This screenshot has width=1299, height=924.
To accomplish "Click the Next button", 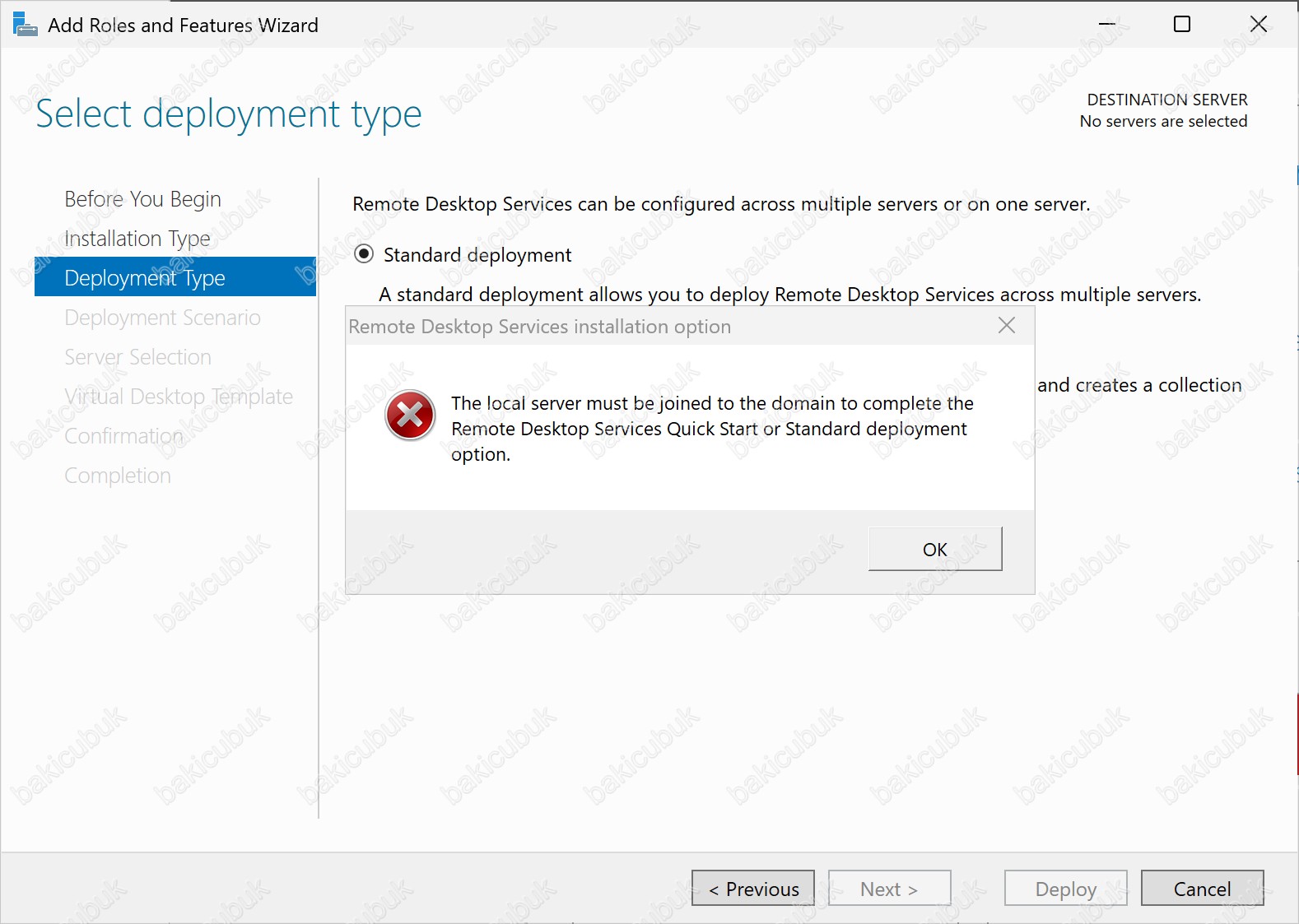I will [889, 889].
